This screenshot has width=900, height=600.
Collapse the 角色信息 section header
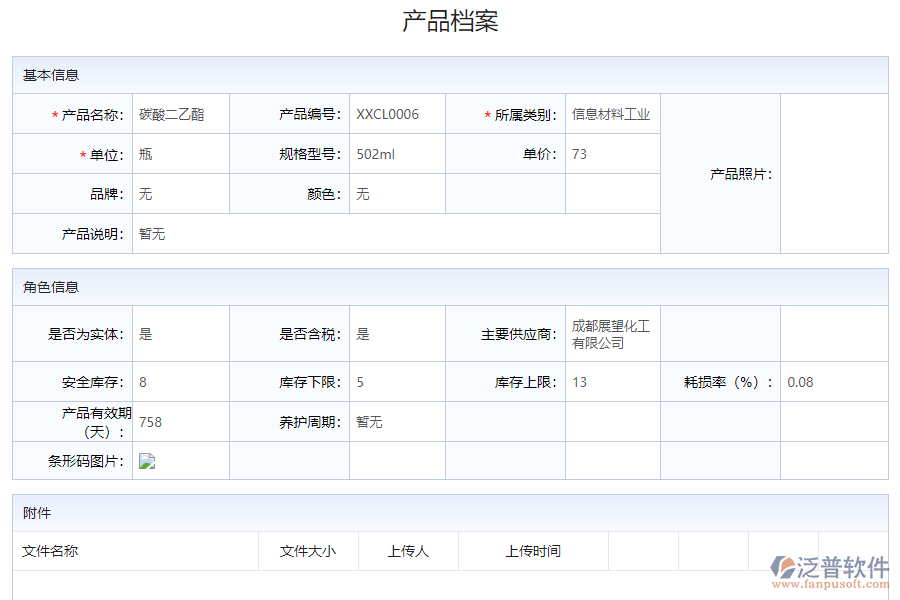click(46, 287)
